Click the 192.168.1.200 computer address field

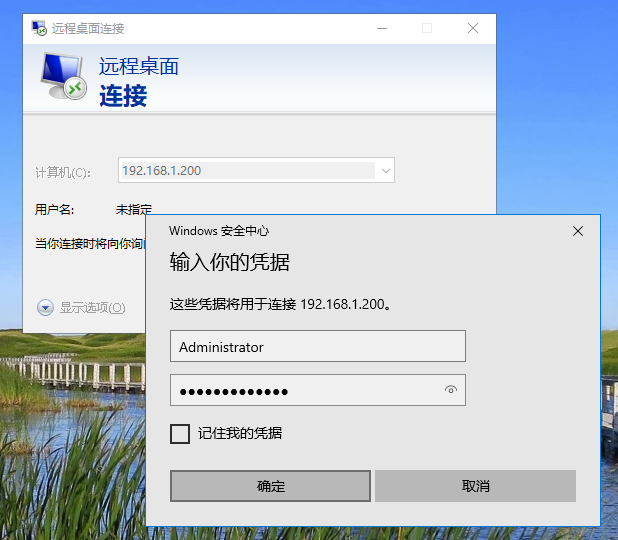[246, 171]
